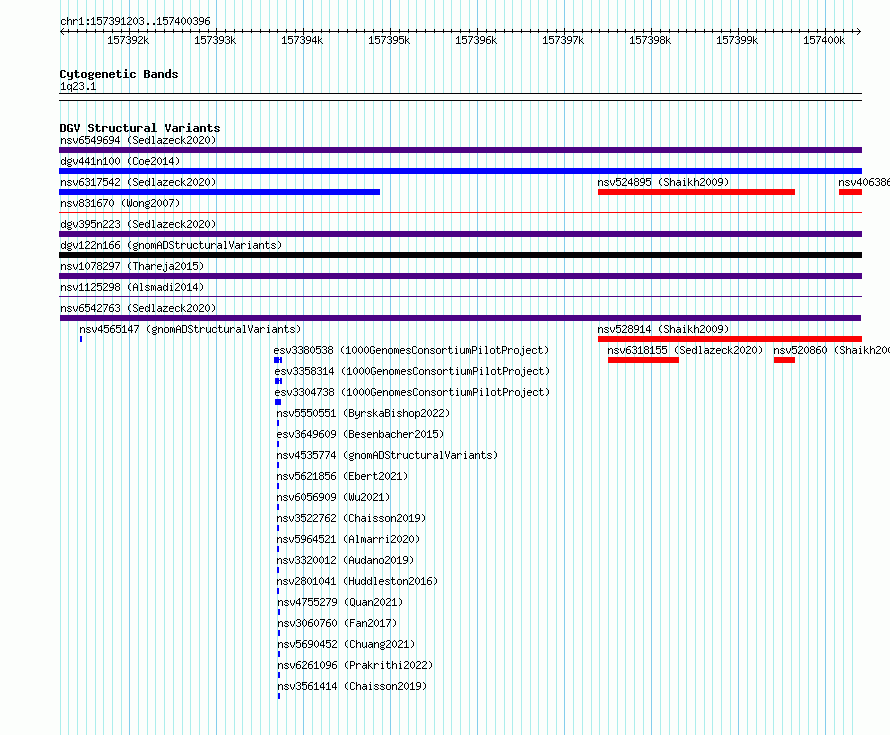Viewport: 890px width, 735px height.
Task: Click the 157400k ruler tick label
Action: (824, 40)
